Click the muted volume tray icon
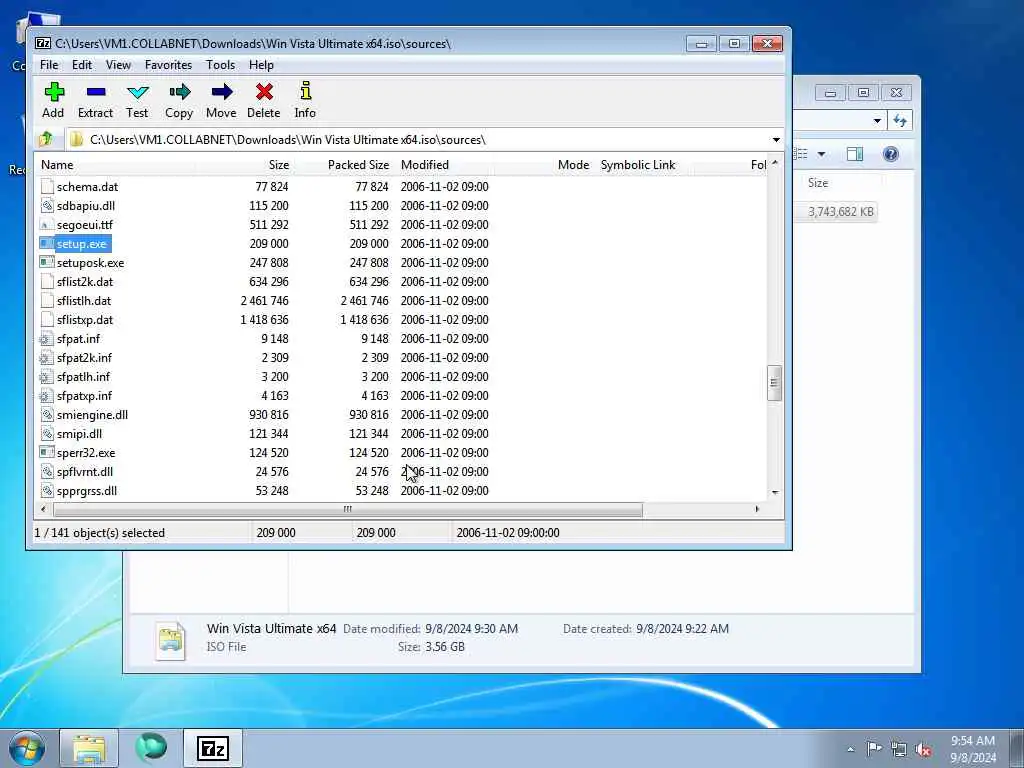 tap(923, 749)
